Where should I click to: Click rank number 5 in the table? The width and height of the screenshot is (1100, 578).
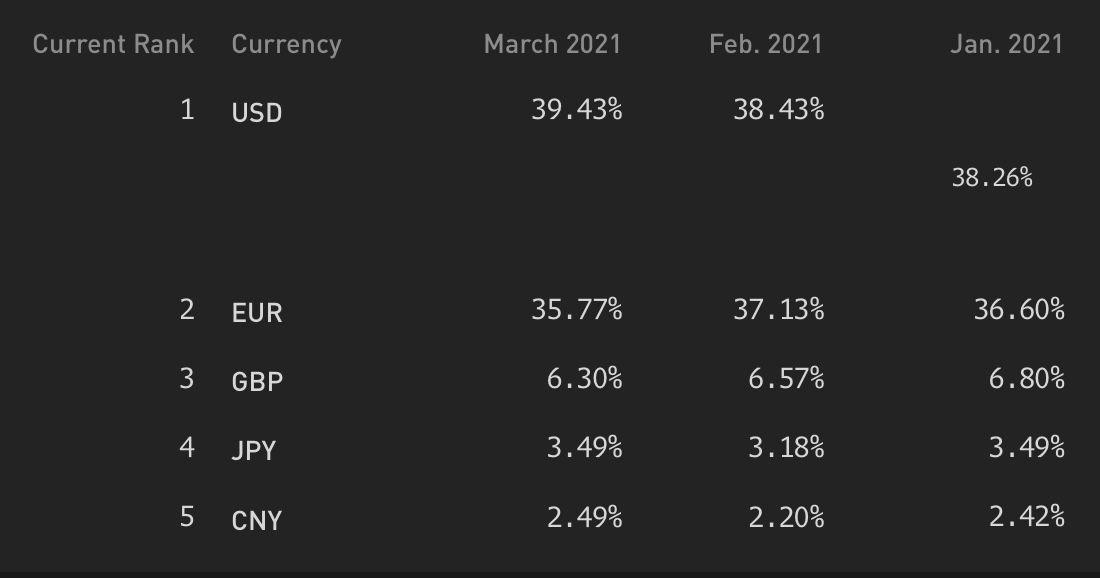[187, 517]
